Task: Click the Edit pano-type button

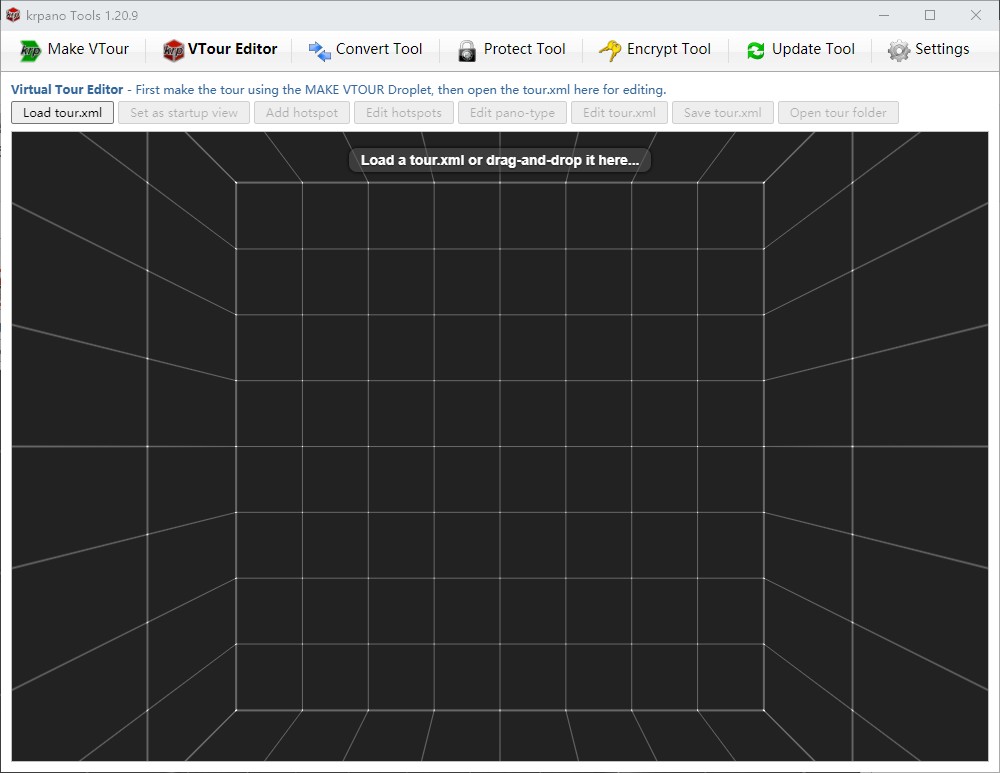Action: pyautogui.click(x=513, y=113)
